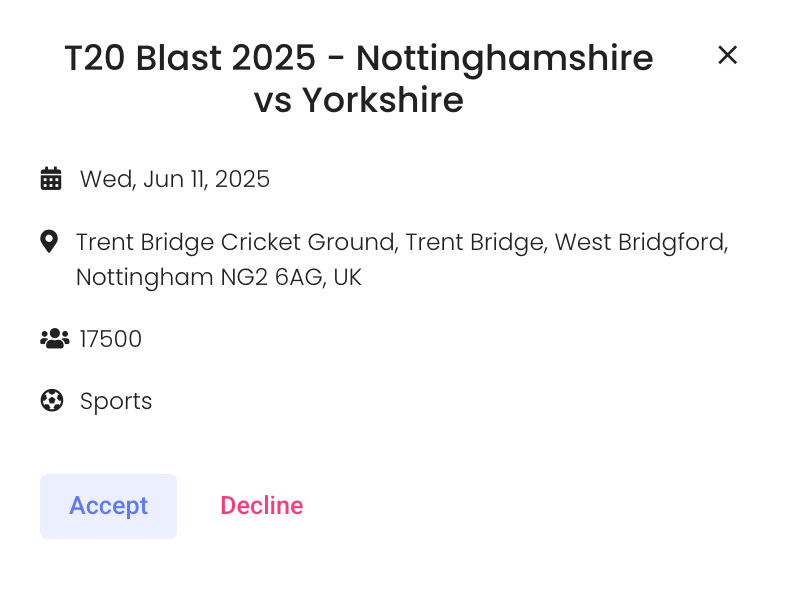This screenshot has width=800, height=604.
Task: Click "T20 Blast 2025" in the title
Action: pos(190,59)
